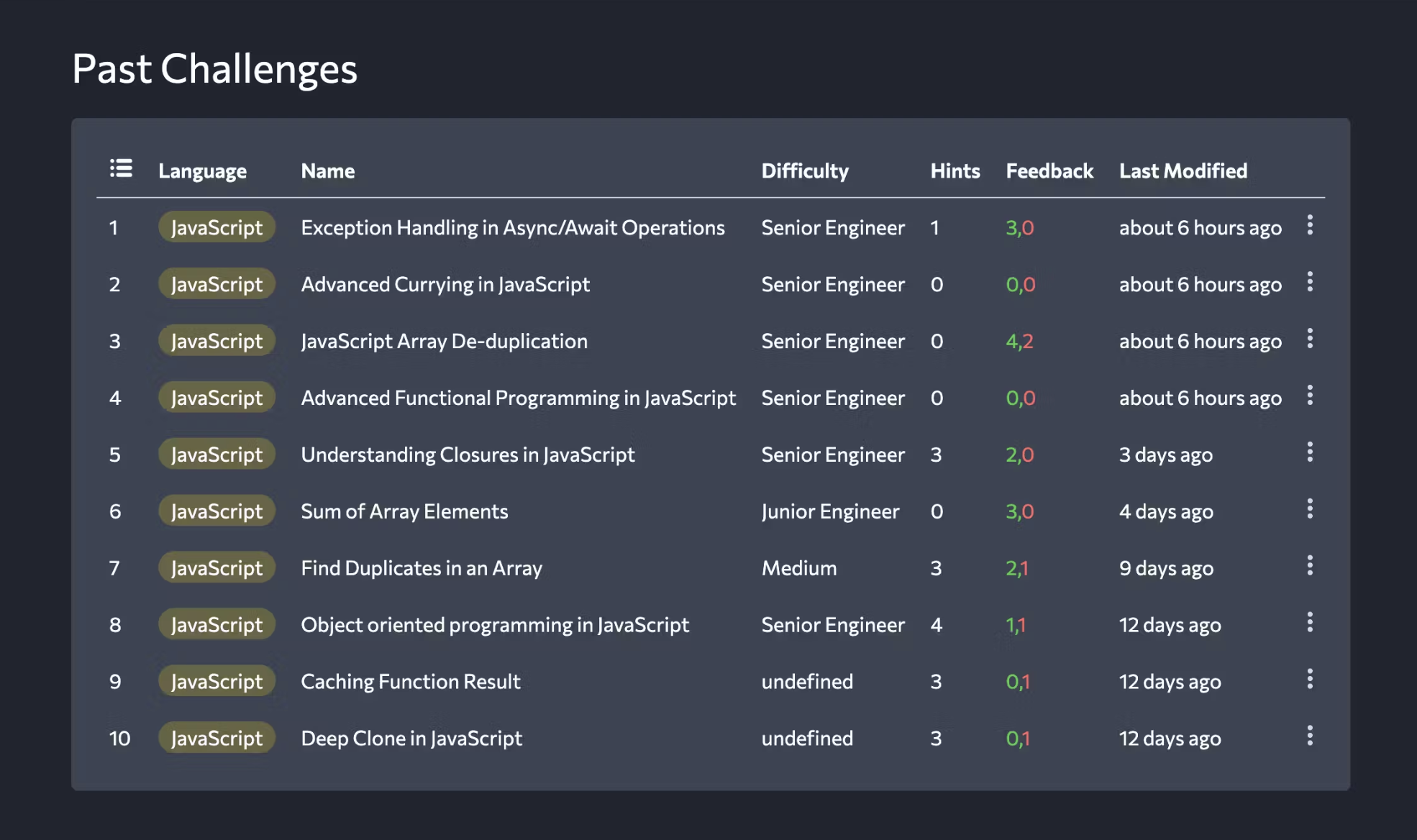Click the Name column header
This screenshot has height=840, width=1417.
tap(328, 171)
